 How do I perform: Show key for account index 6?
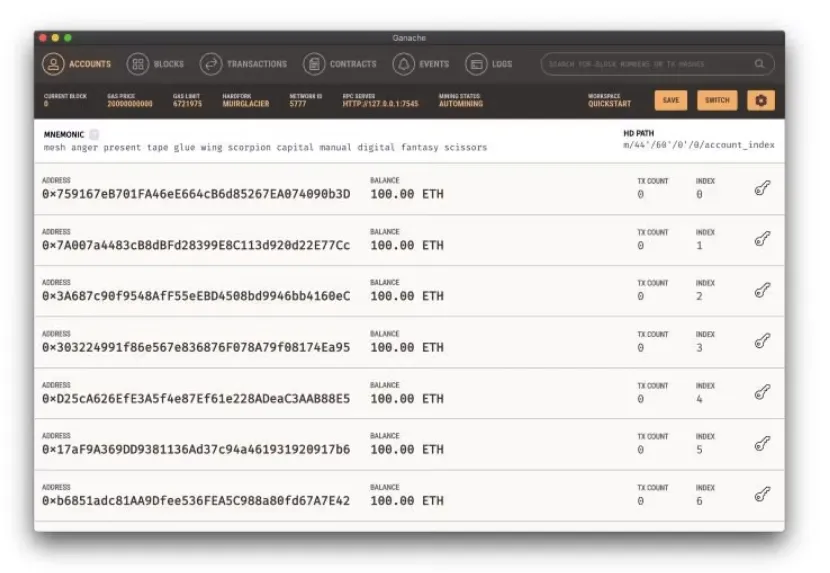click(762, 495)
